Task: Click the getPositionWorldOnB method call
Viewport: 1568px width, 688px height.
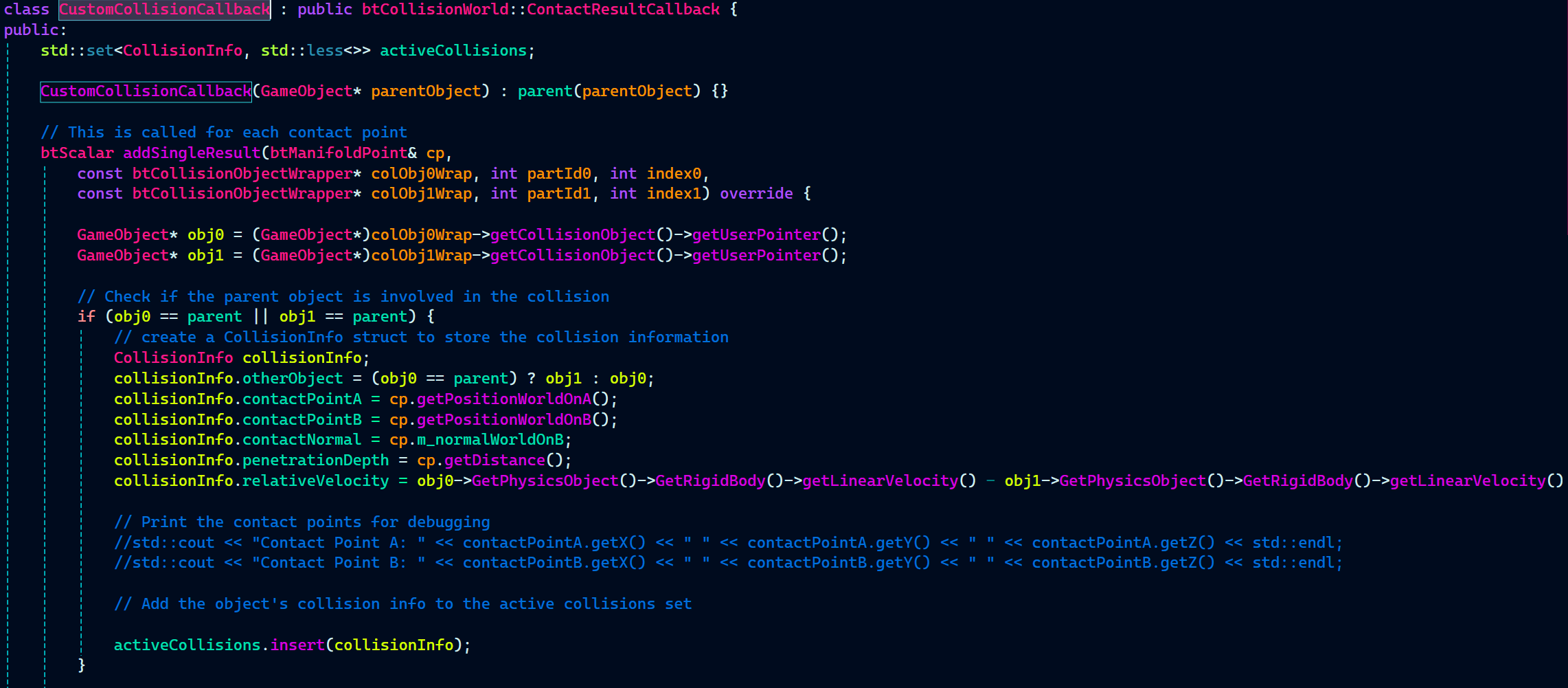Action: [503, 420]
